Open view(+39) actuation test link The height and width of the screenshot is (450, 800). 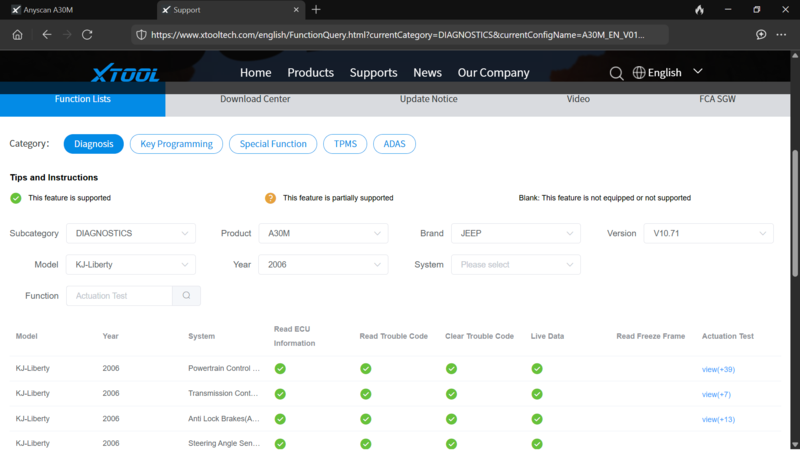(x=718, y=369)
